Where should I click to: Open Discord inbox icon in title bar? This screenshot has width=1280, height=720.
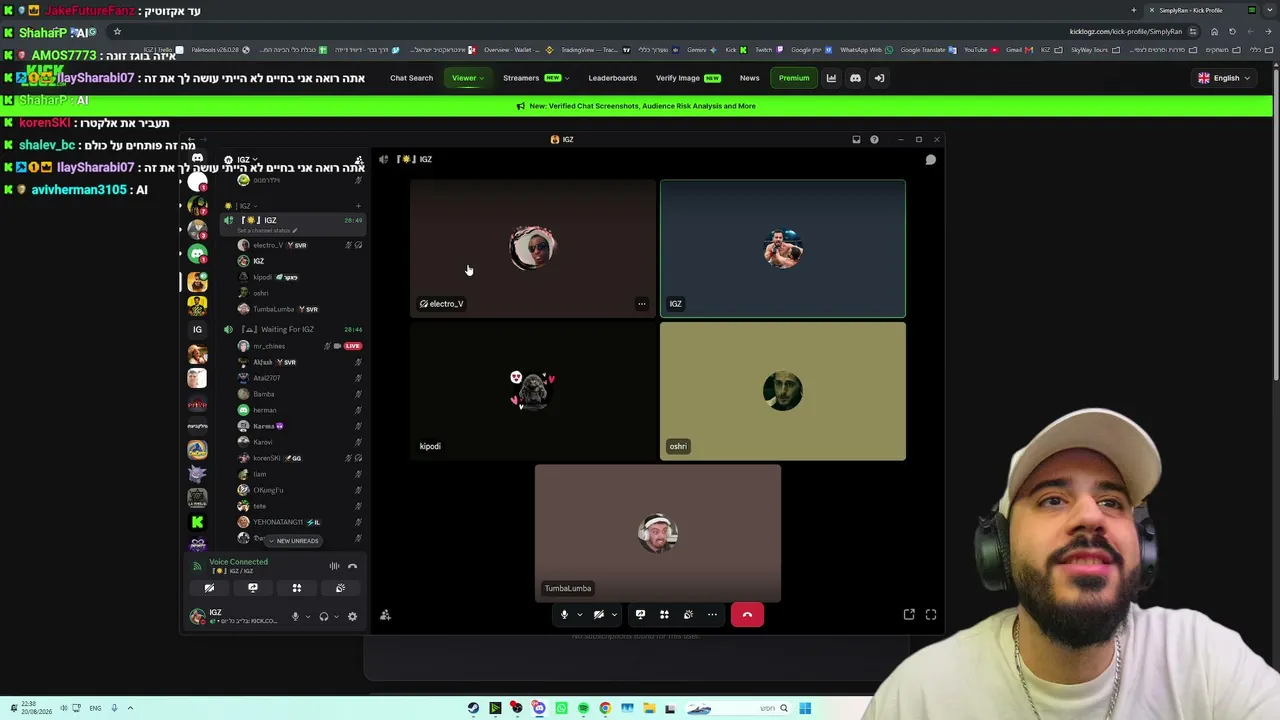point(856,140)
